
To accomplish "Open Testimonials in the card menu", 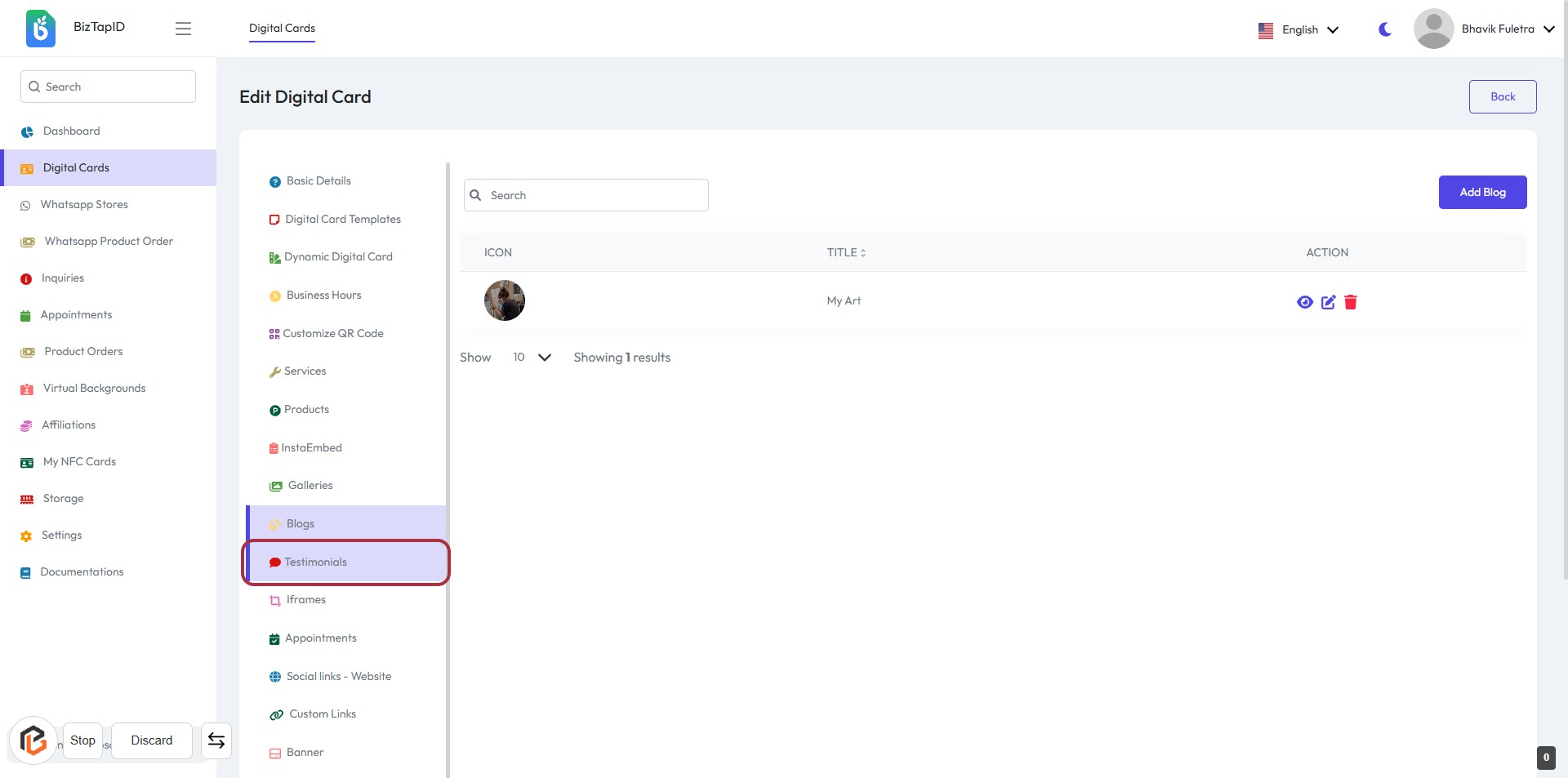I will click(x=315, y=562).
